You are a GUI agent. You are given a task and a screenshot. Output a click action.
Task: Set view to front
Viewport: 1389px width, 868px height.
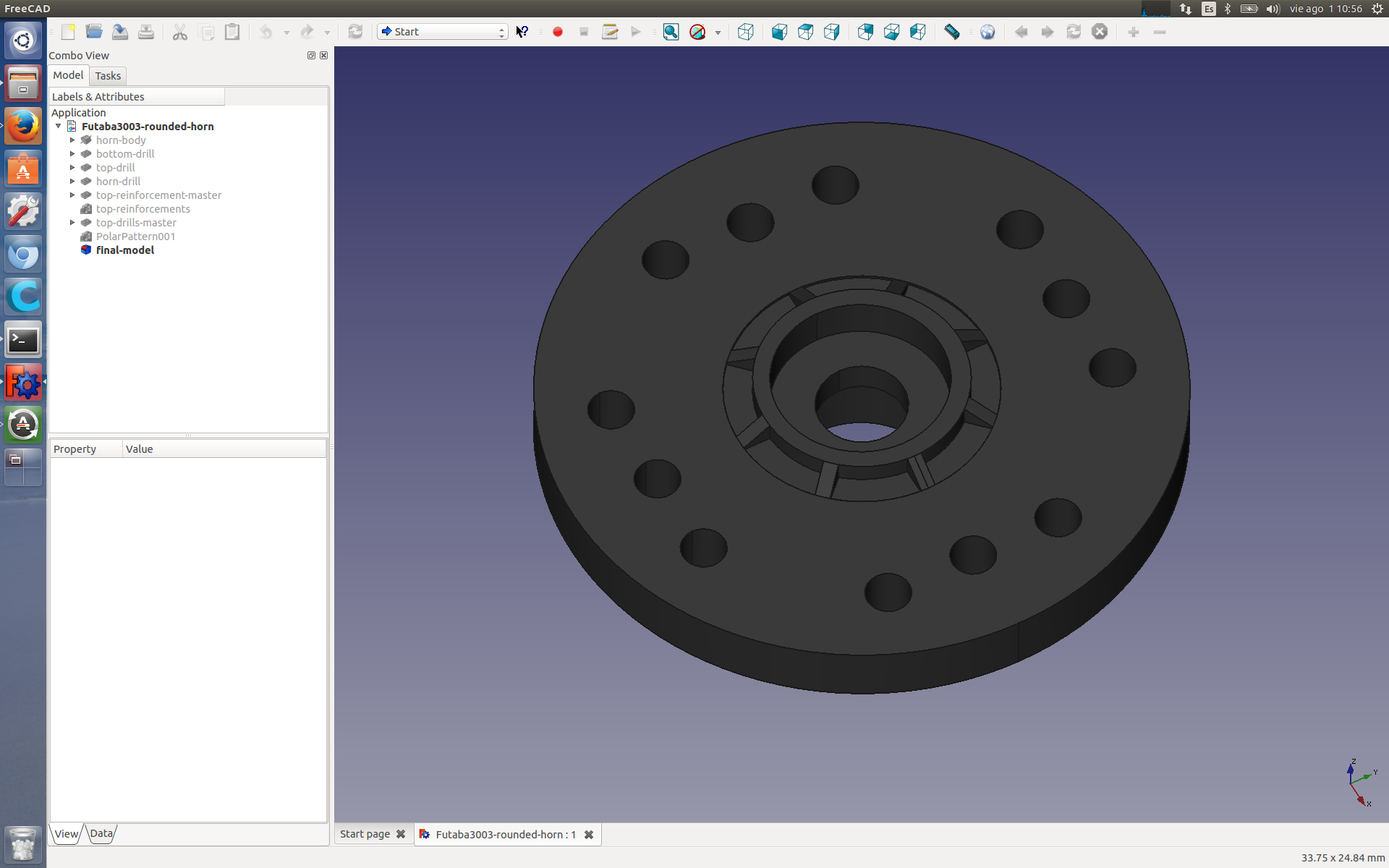pos(779,32)
